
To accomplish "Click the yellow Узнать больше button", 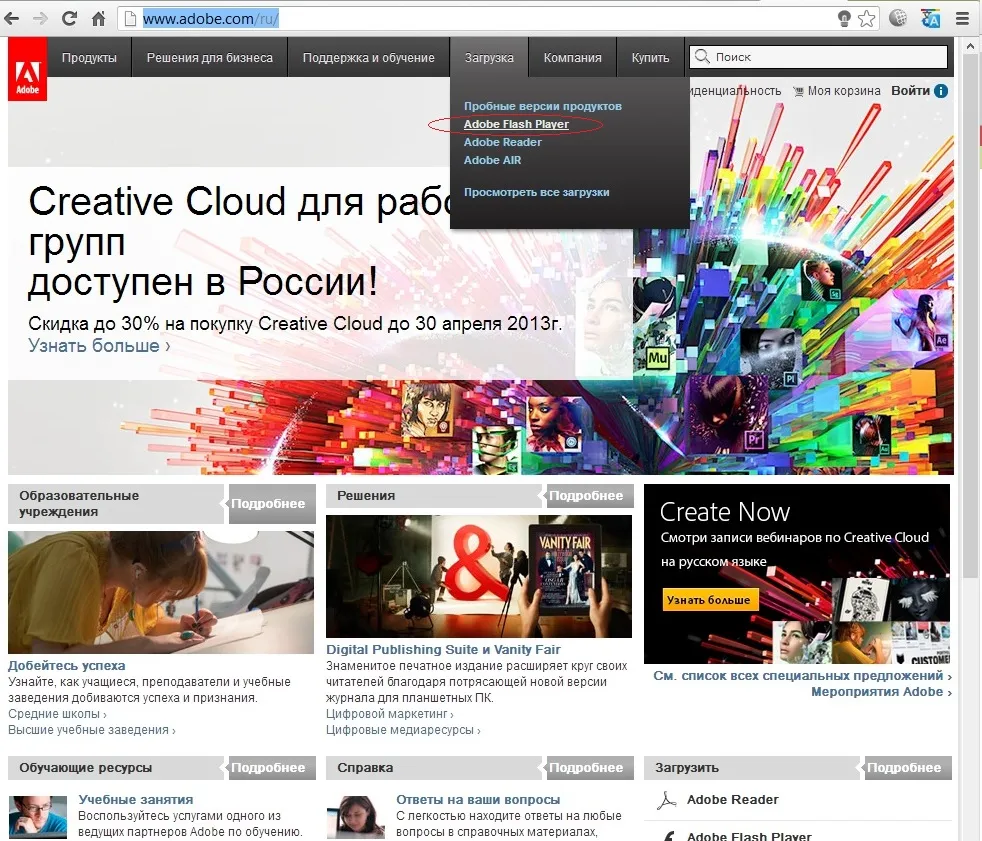I will tap(710, 600).
